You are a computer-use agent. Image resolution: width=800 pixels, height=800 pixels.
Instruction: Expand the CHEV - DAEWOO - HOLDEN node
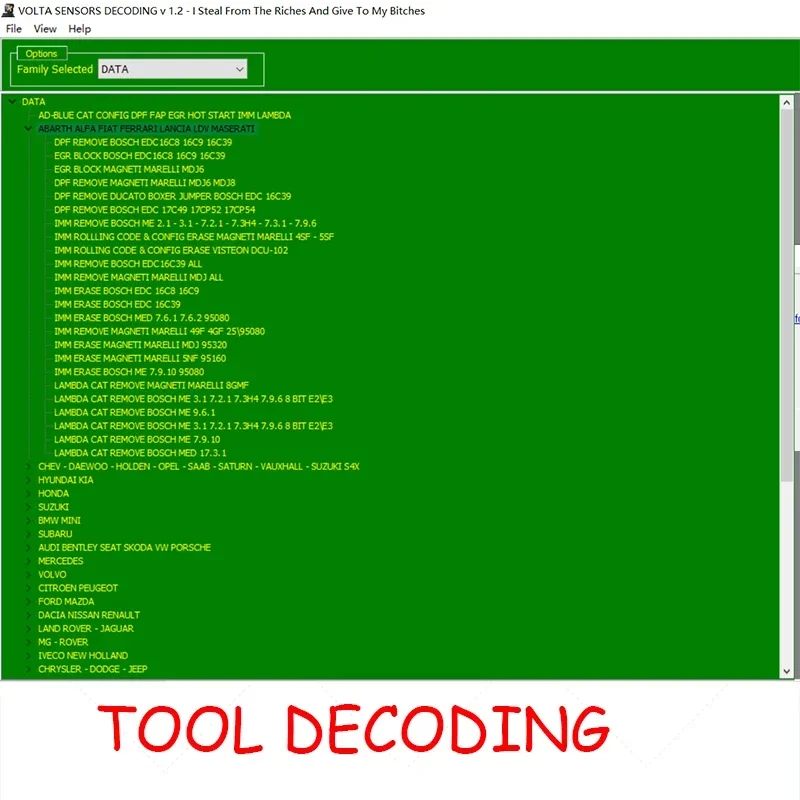coord(28,466)
